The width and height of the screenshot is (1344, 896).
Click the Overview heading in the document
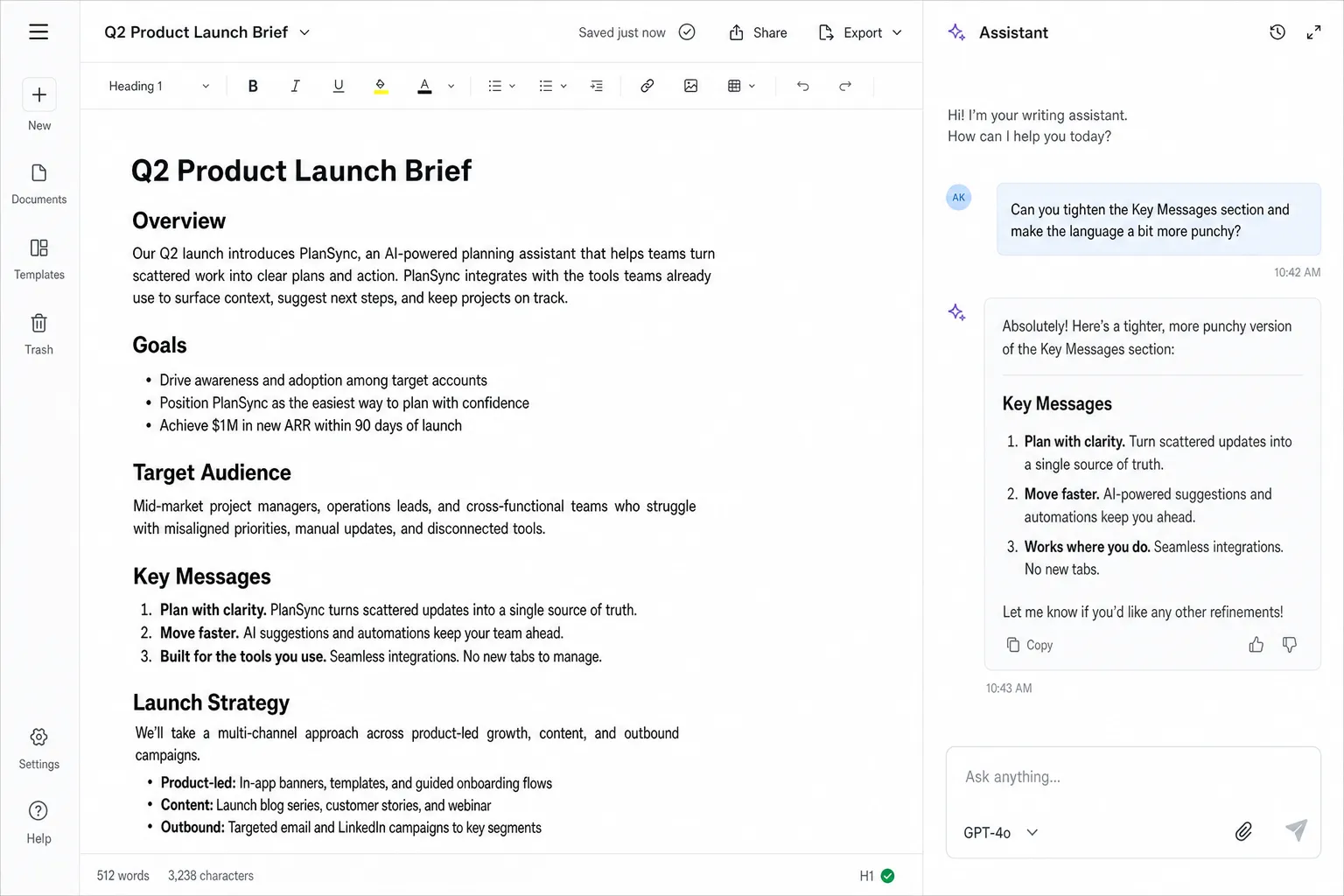tap(179, 221)
